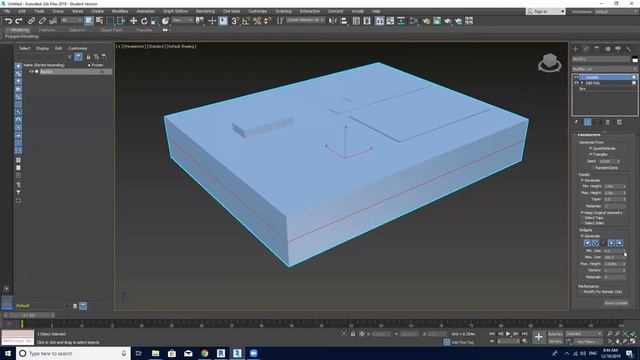Open Display menu in Scene Explorer

point(42,48)
